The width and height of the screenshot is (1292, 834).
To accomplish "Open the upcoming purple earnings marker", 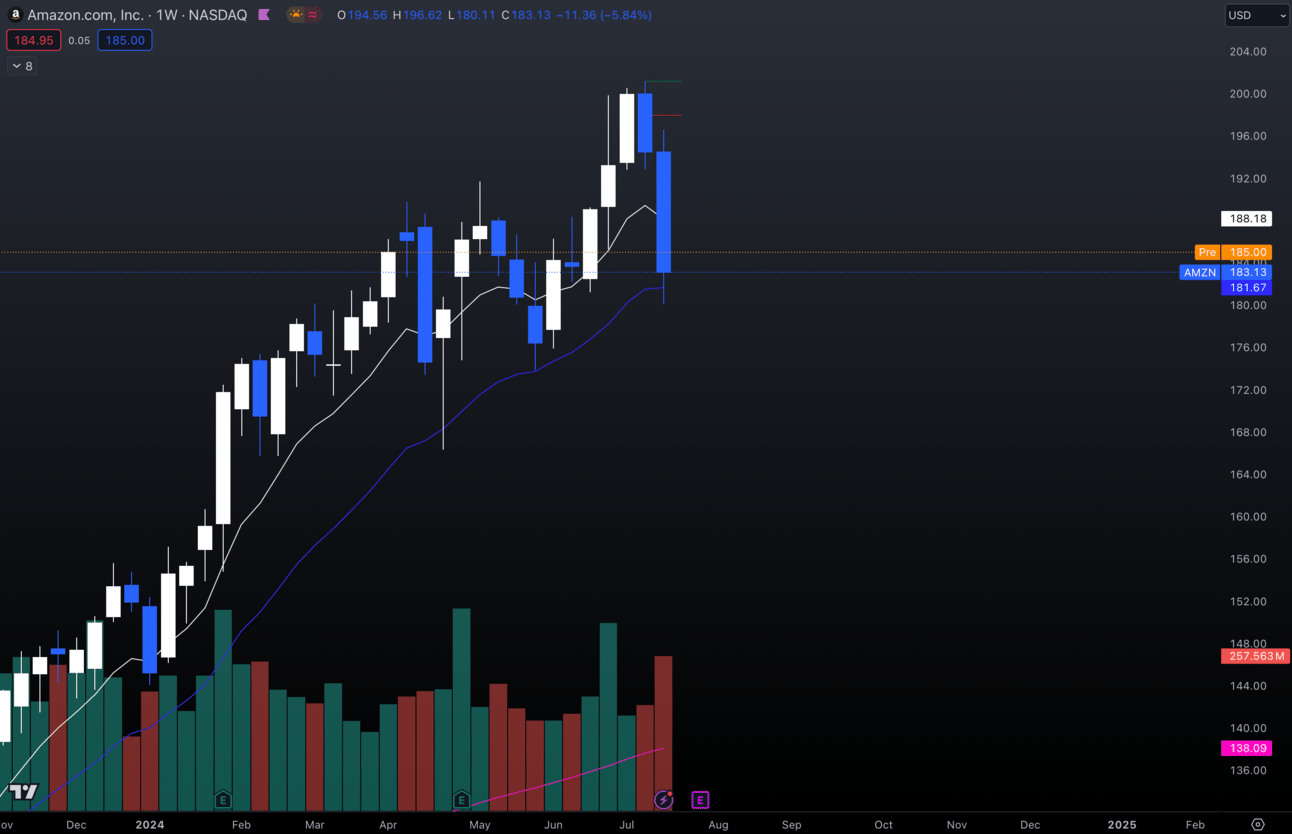I will (700, 800).
